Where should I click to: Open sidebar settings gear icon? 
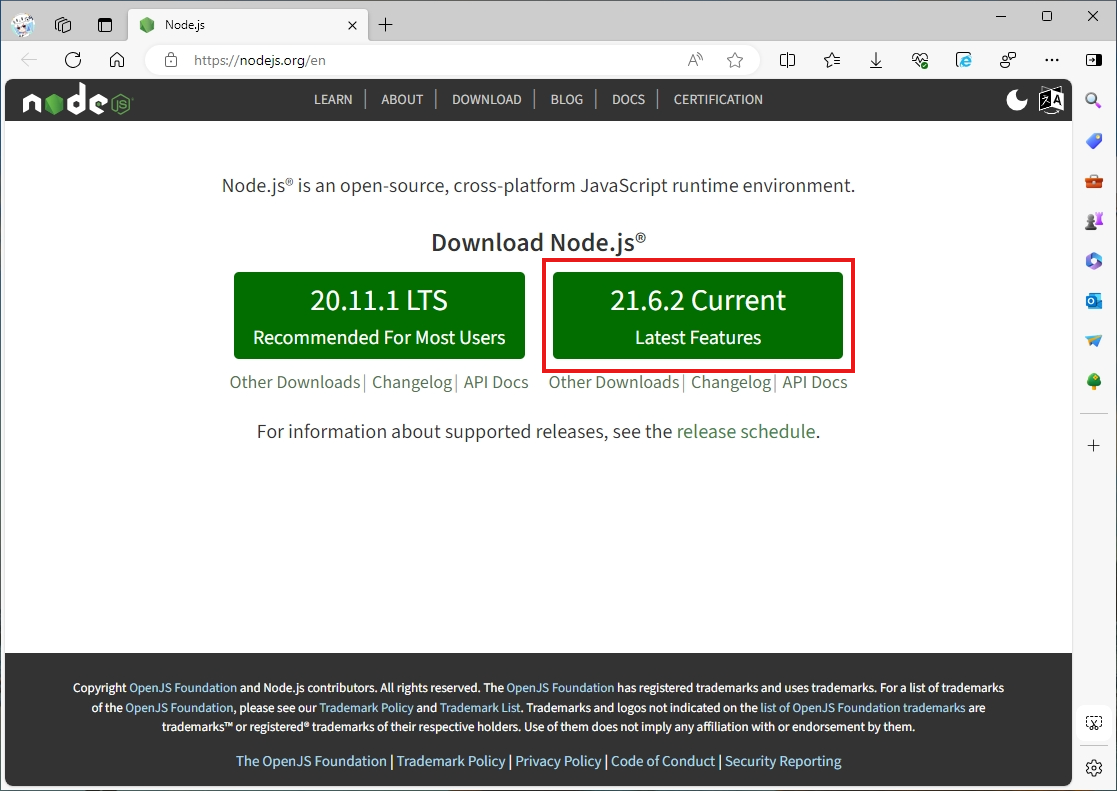(x=1093, y=767)
